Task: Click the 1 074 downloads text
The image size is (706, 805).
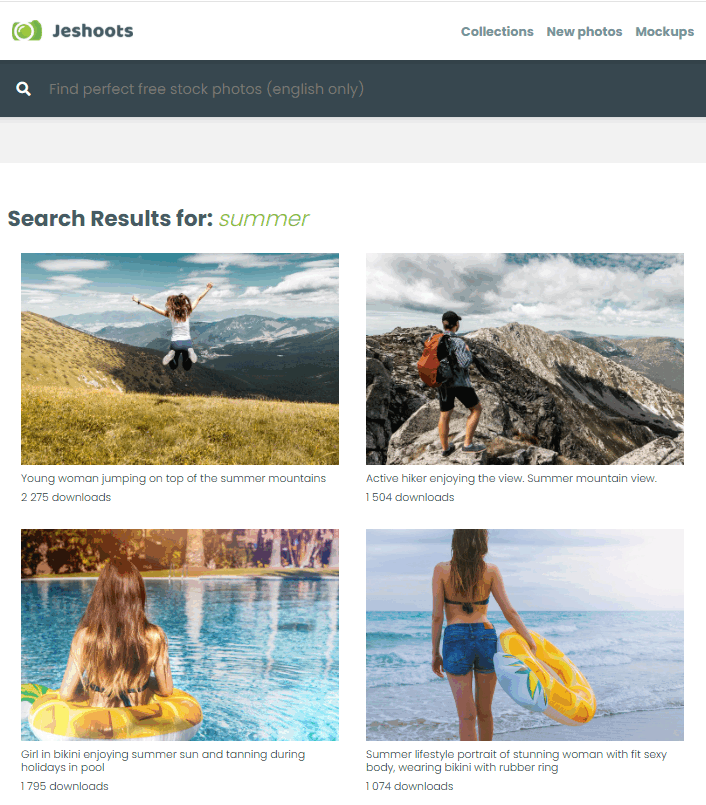Action: click(410, 786)
